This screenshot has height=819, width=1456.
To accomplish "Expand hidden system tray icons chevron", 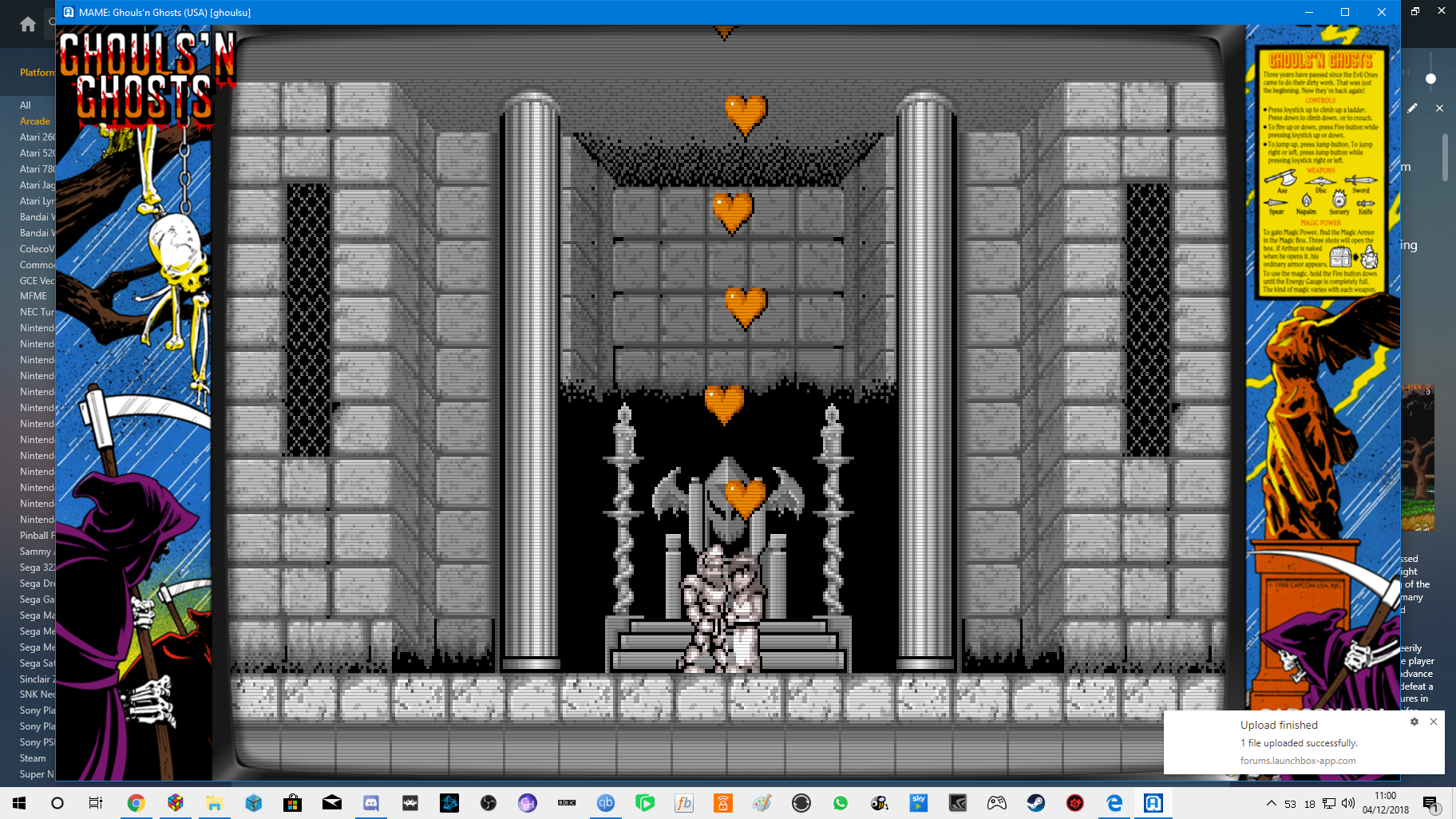I will pos(1271,803).
